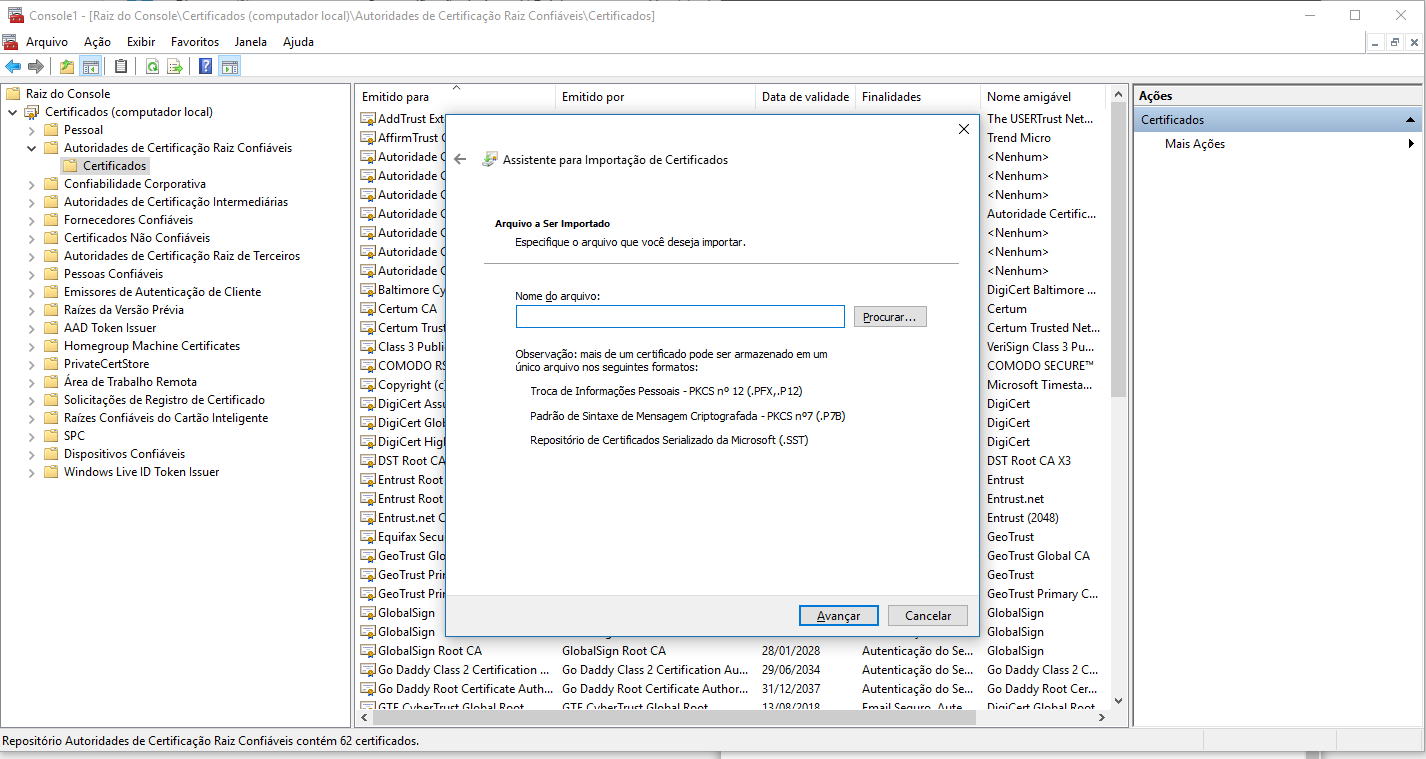This screenshot has width=1426, height=759.
Task: Click the certificate icon for AddTrust Ext
Action: pos(368,119)
